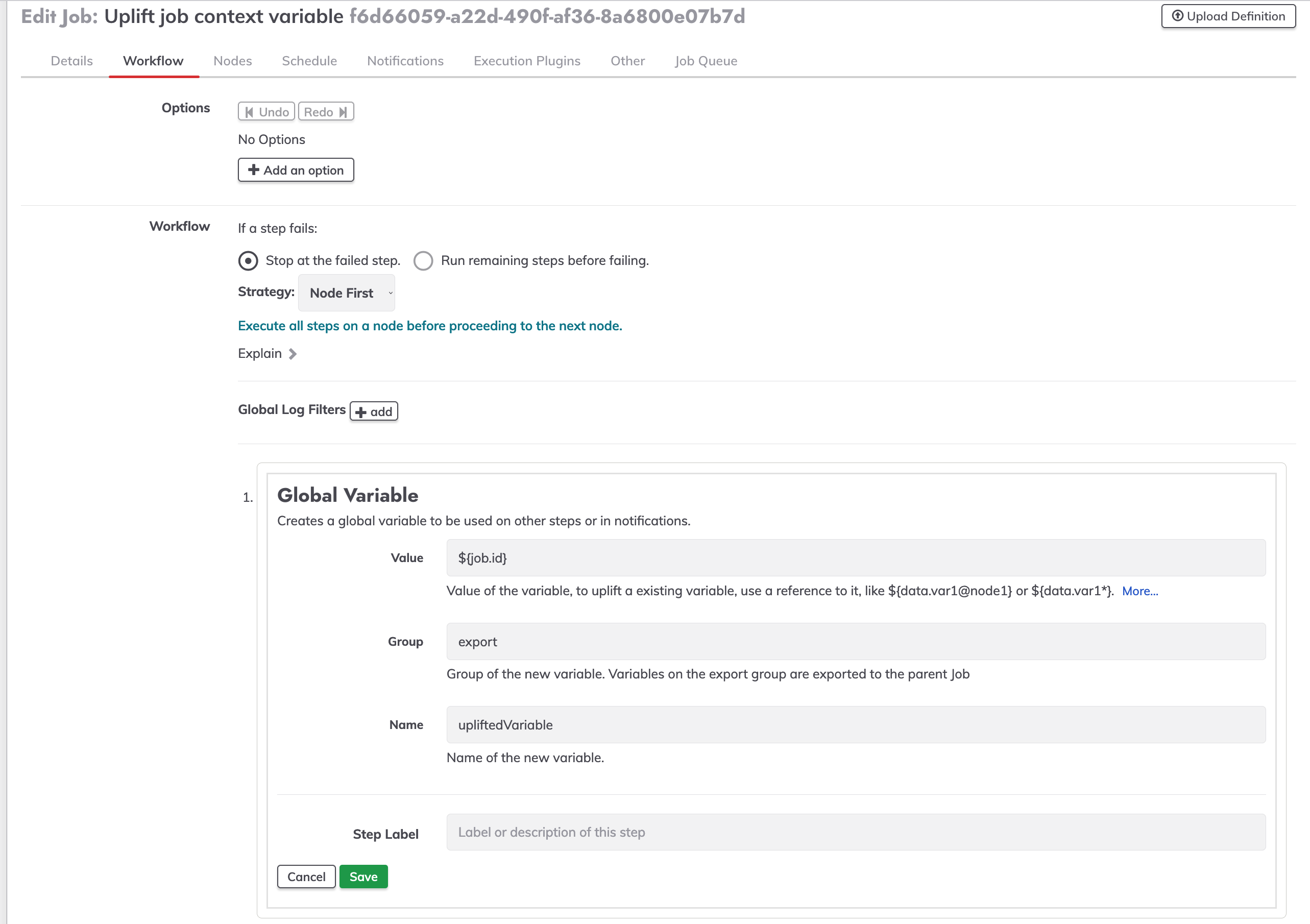Switch to the Notifications tab

coord(405,60)
